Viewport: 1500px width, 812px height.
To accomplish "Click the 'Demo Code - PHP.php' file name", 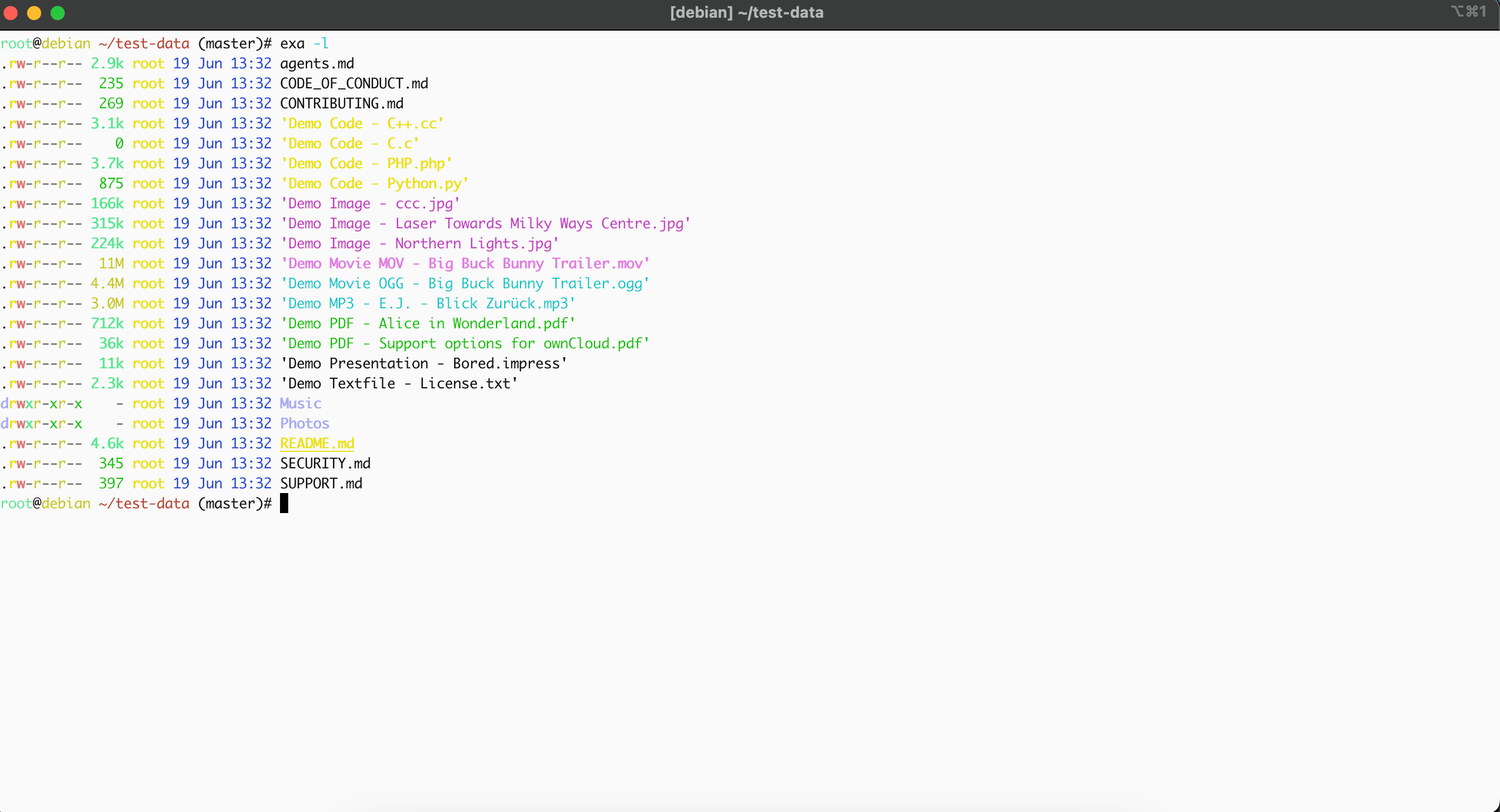I will click(366, 163).
